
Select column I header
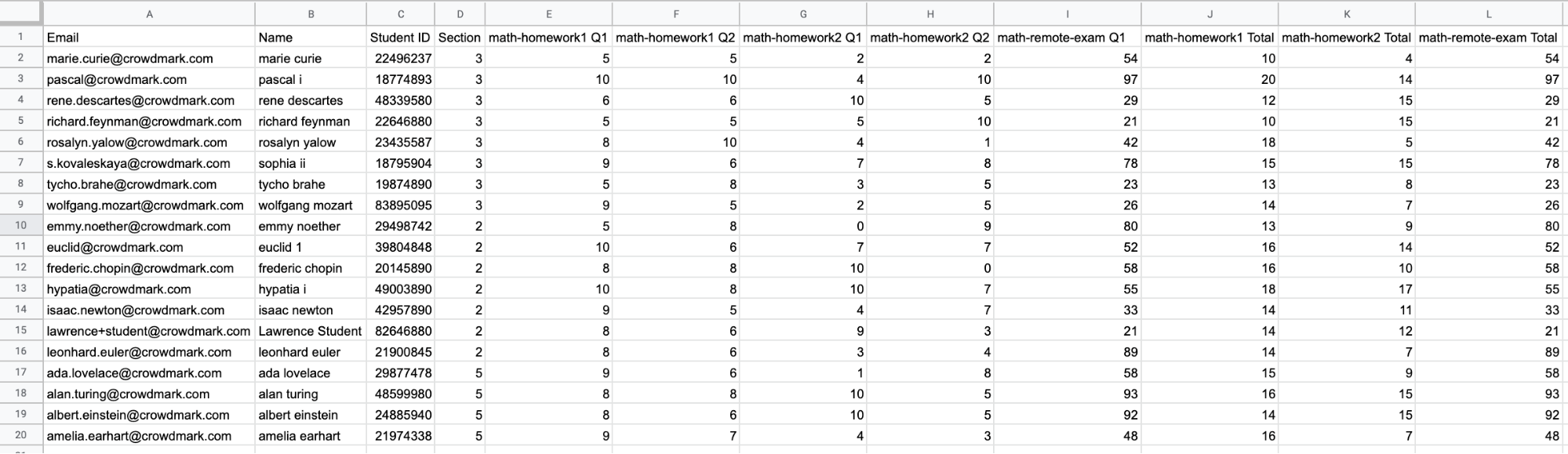pos(1068,14)
